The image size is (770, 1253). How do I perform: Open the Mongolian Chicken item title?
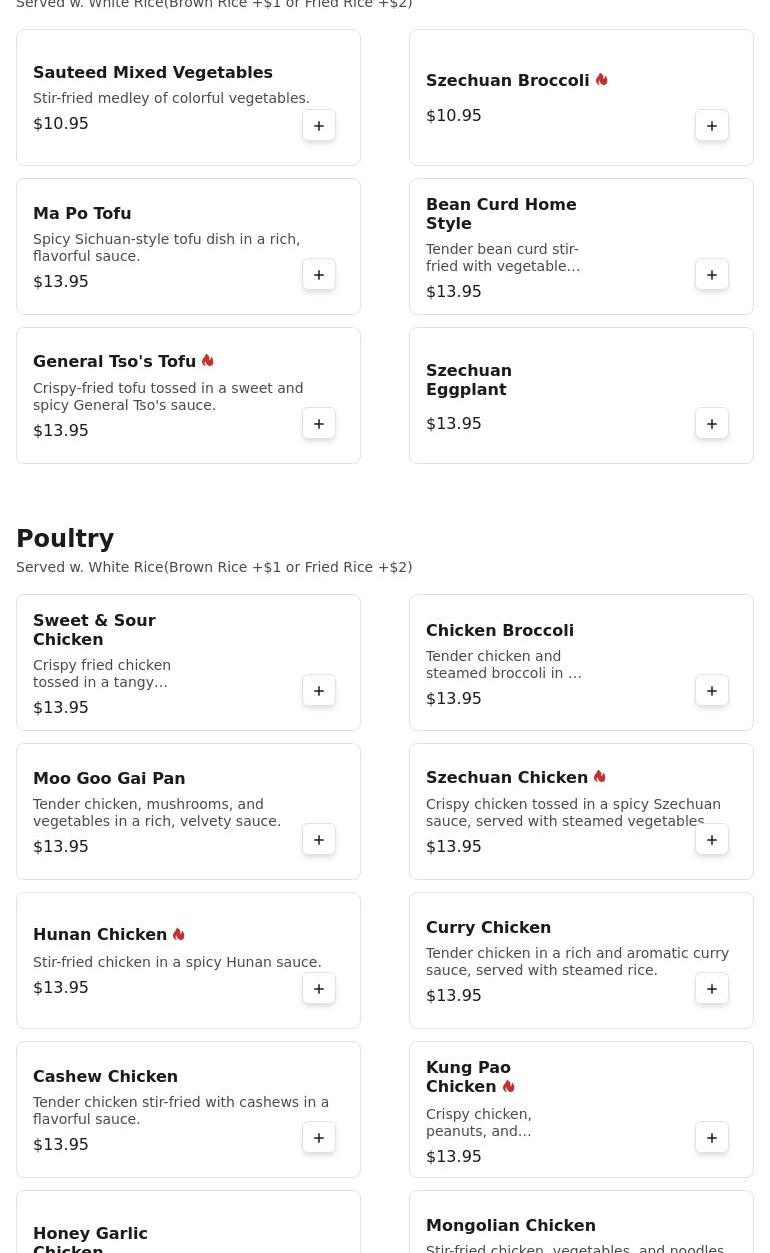click(510, 1225)
